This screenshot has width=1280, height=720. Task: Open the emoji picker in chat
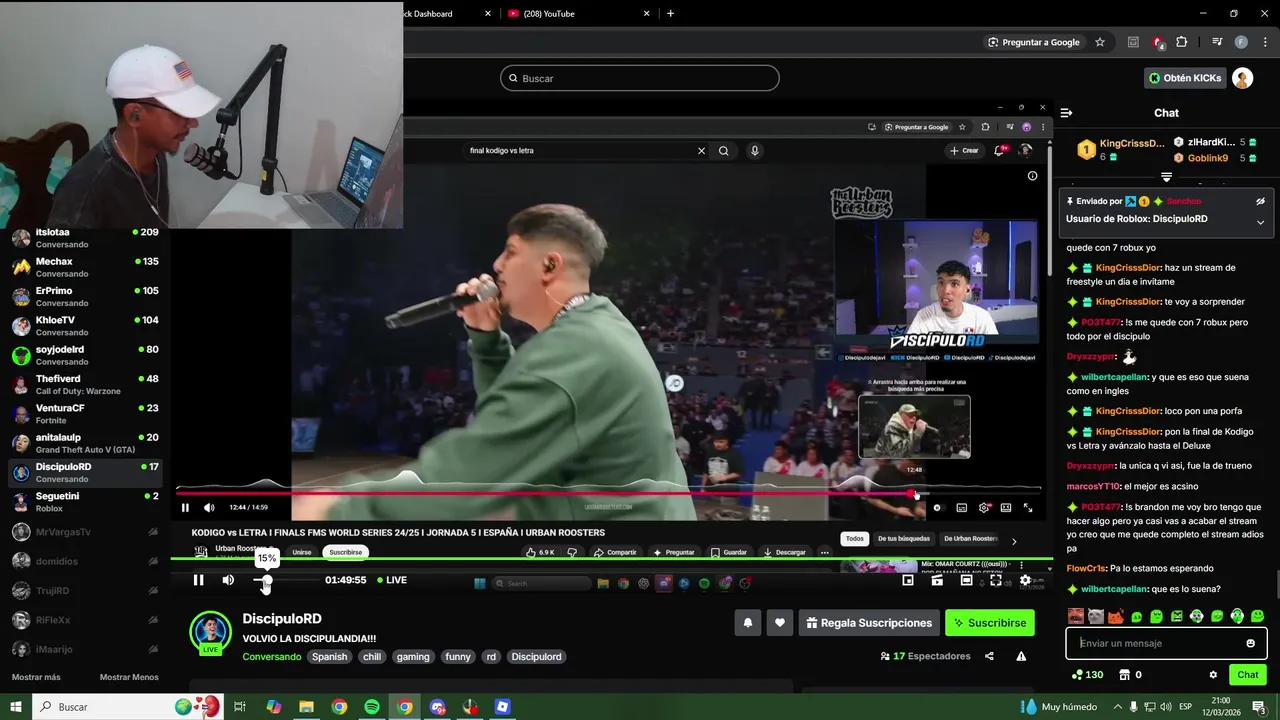1250,643
